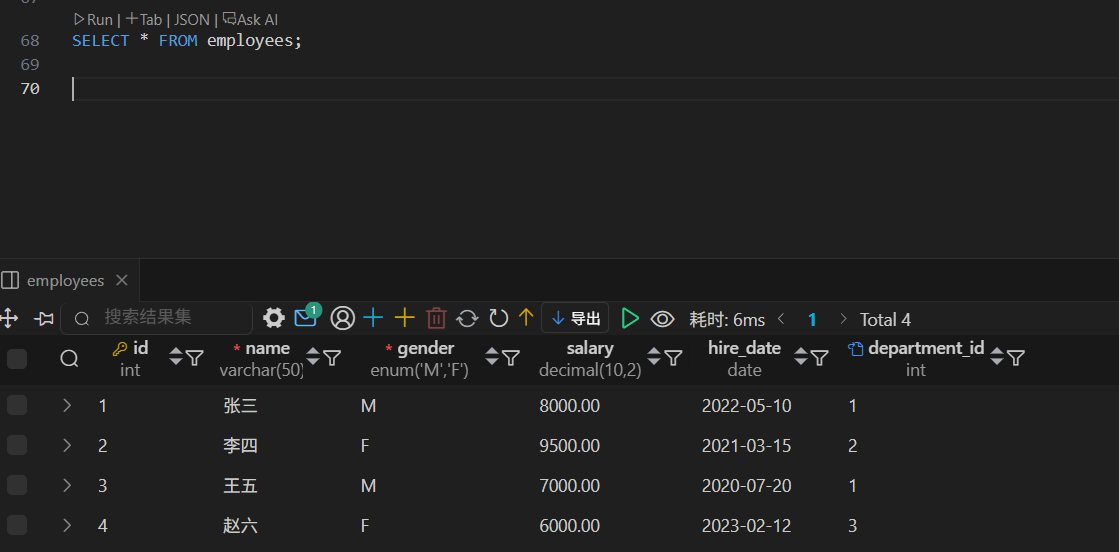
Task: Run query with green play icon
Action: pos(629,318)
